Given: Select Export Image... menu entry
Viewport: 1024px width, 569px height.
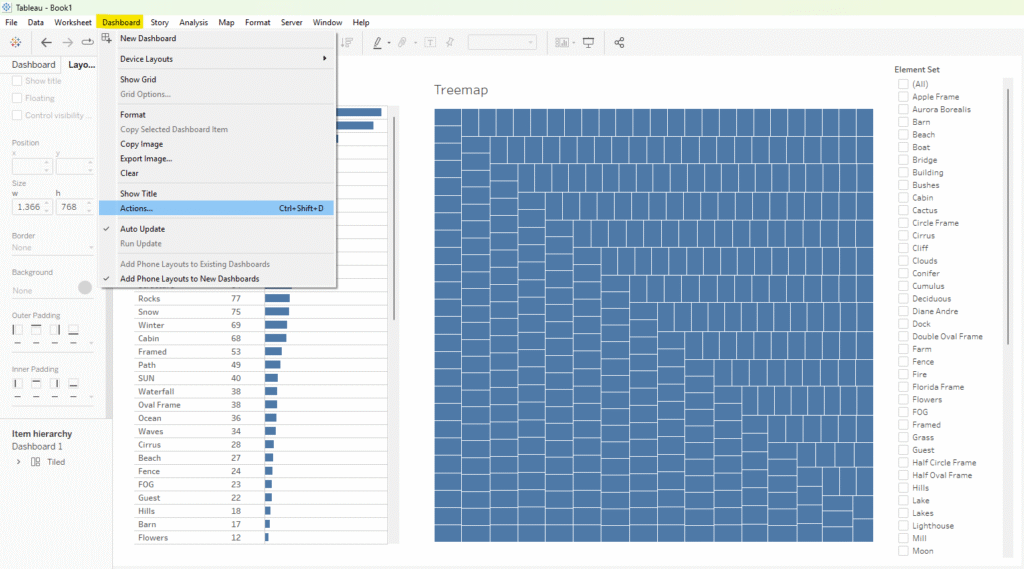Looking at the screenshot, I should [x=216, y=159].
